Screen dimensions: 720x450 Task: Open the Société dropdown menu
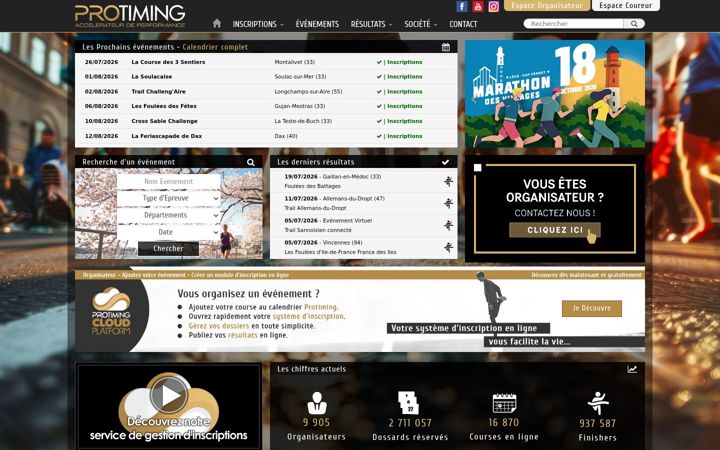[x=421, y=24]
